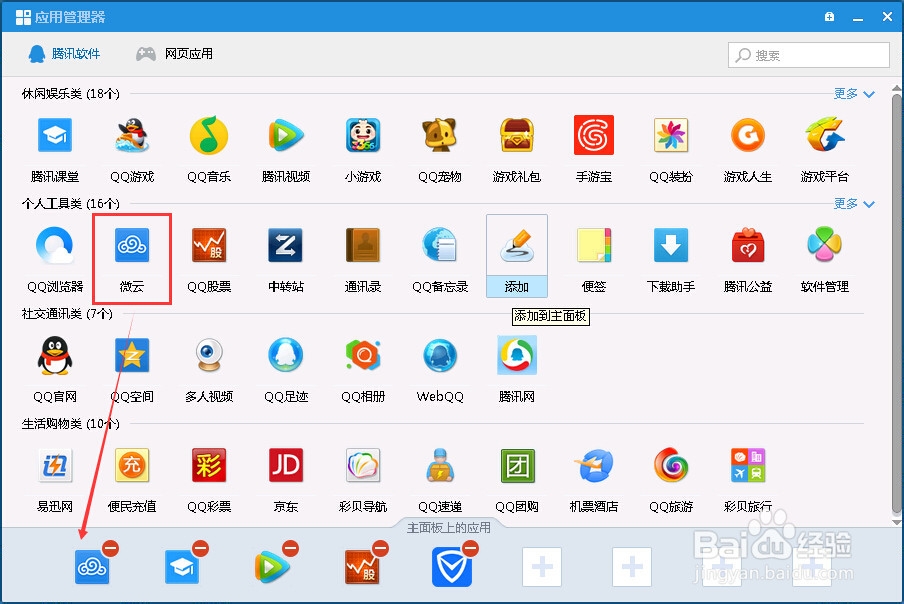Remove the shield app from main panel
904x604 pixels.
coord(470,548)
